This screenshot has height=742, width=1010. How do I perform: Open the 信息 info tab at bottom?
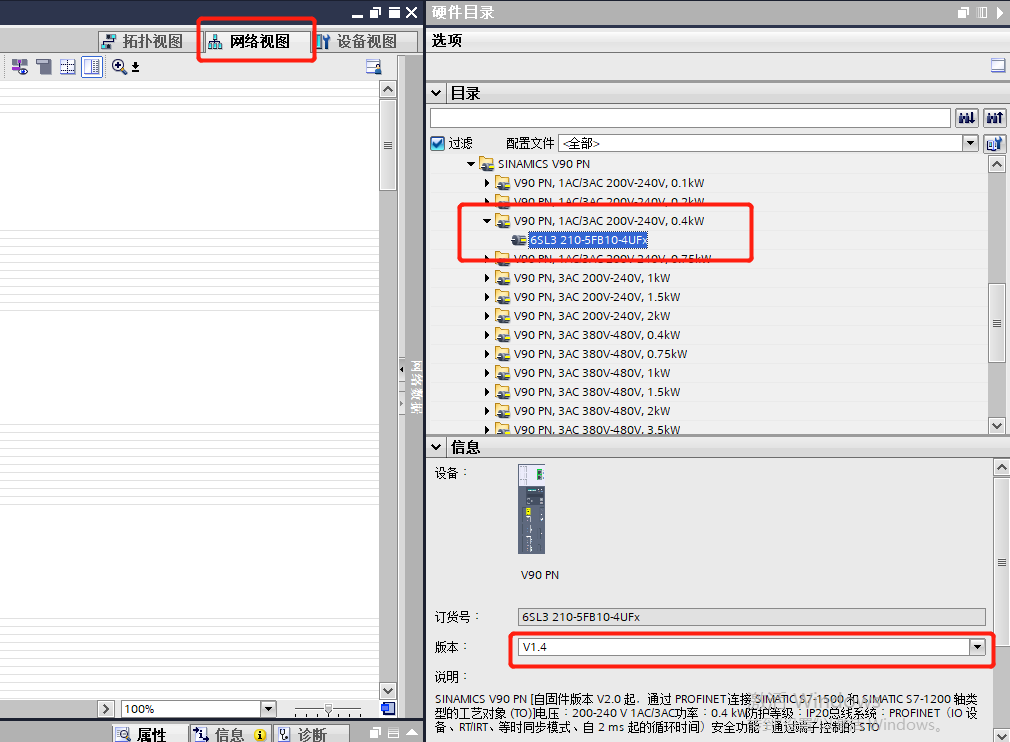coord(230,734)
